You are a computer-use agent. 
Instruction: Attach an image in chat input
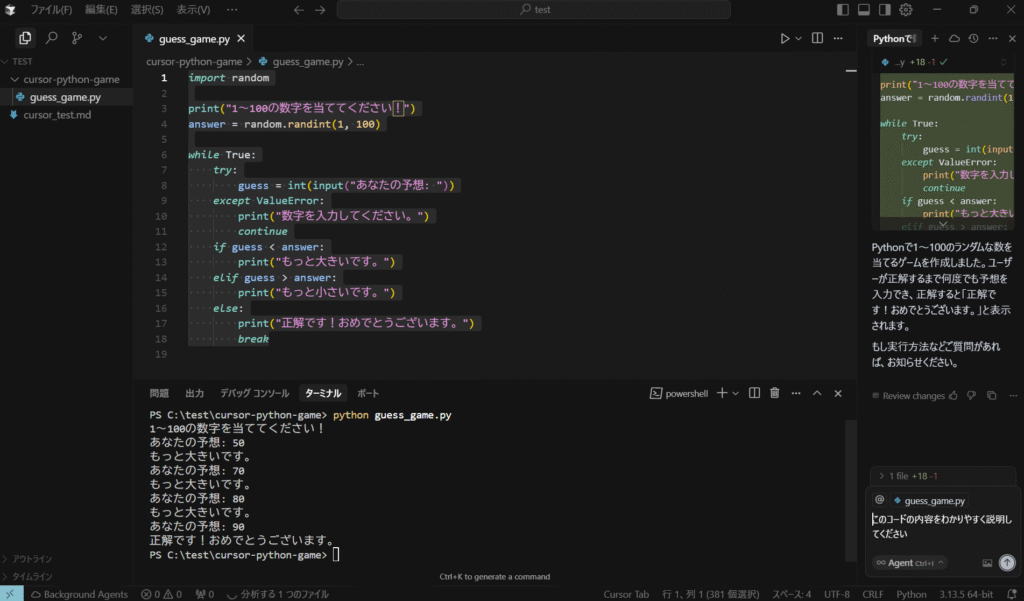pyautogui.click(x=987, y=562)
